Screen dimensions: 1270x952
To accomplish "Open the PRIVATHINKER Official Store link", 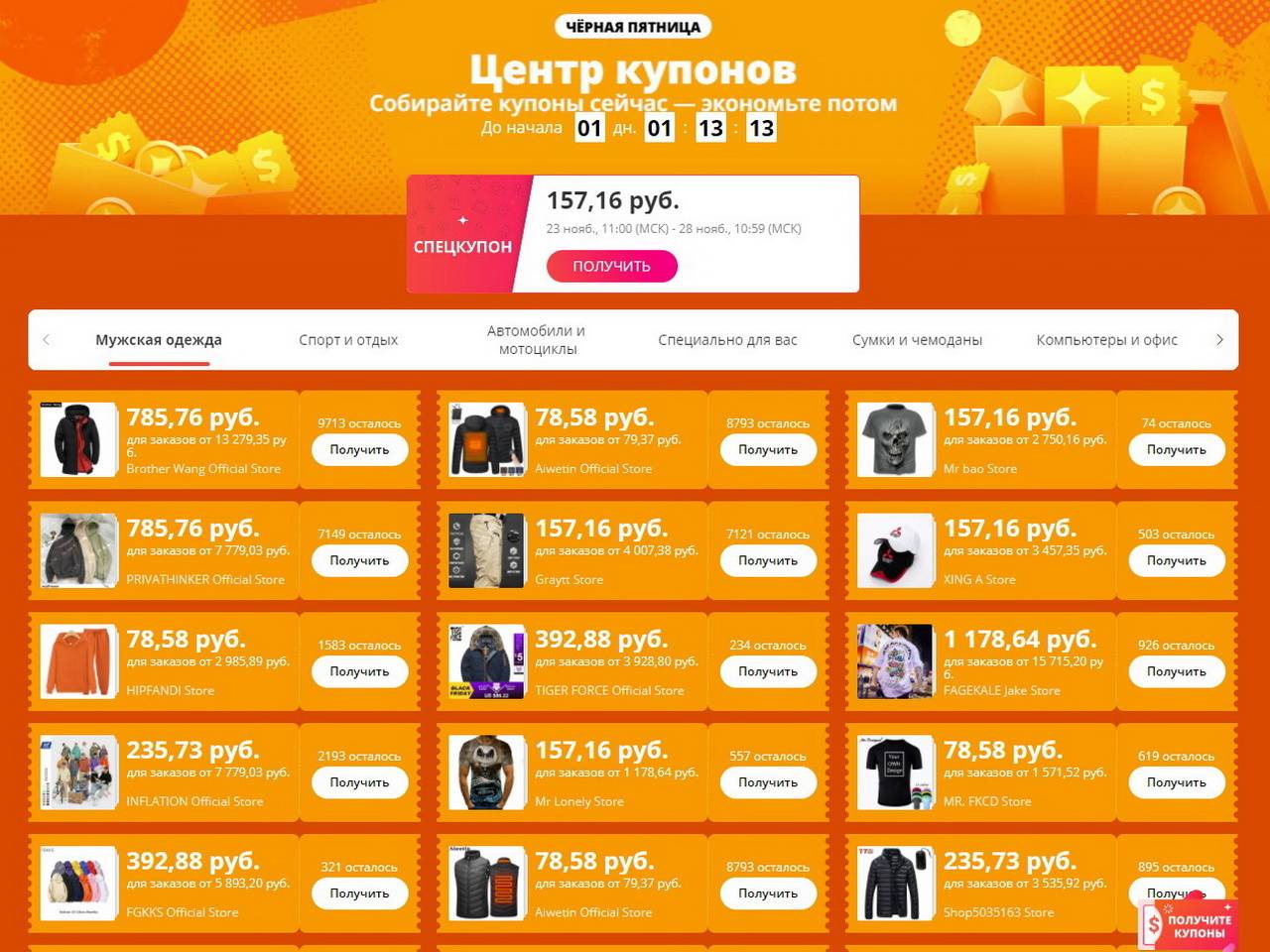I will pos(205,579).
